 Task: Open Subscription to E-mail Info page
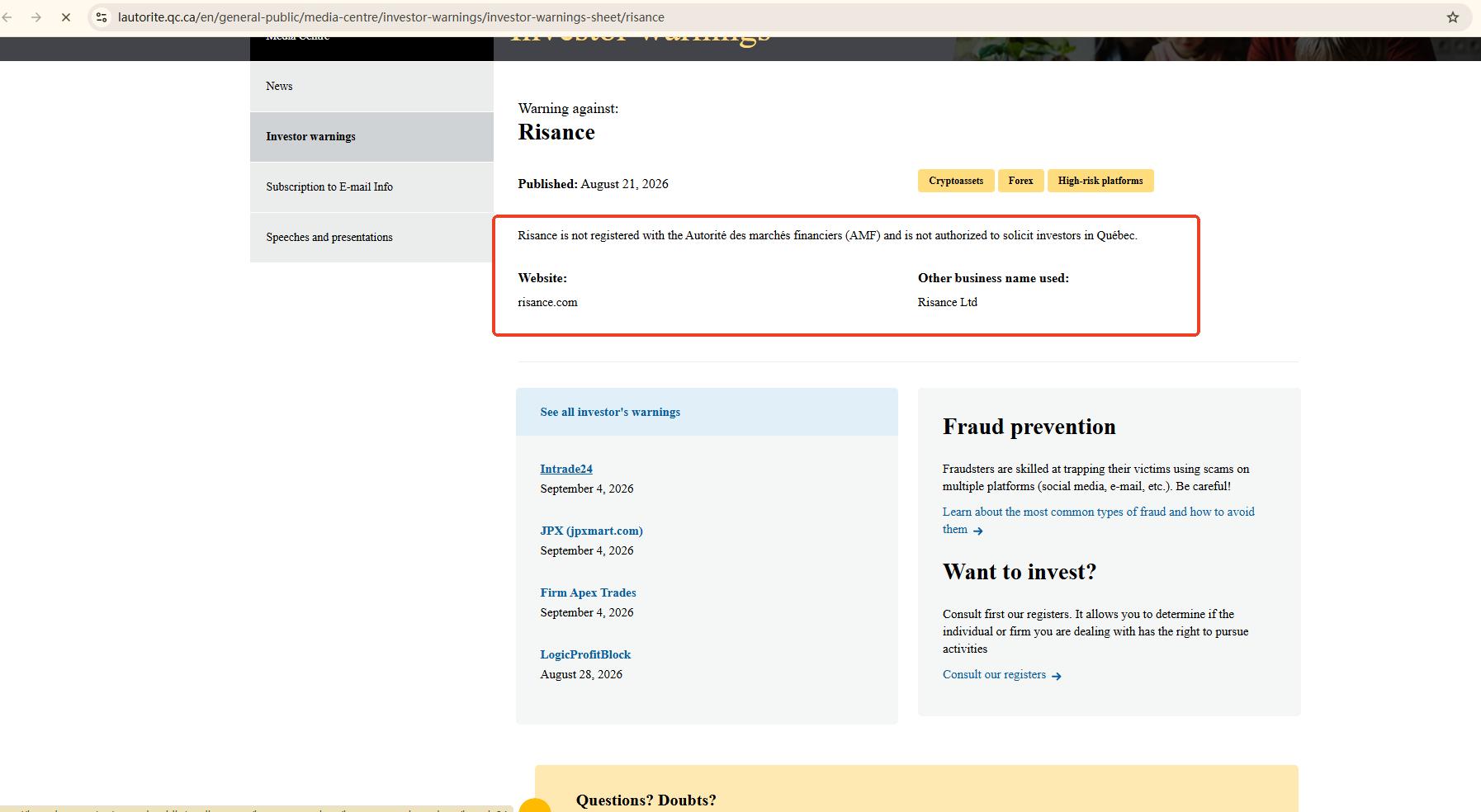[371, 187]
